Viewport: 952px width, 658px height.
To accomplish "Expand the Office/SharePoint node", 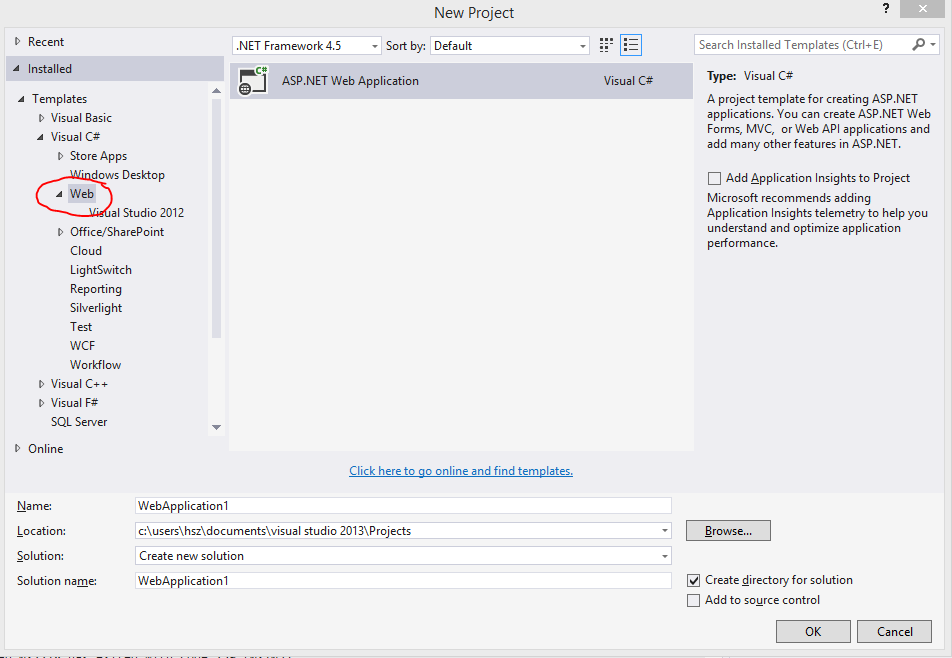I will click(60, 232).
